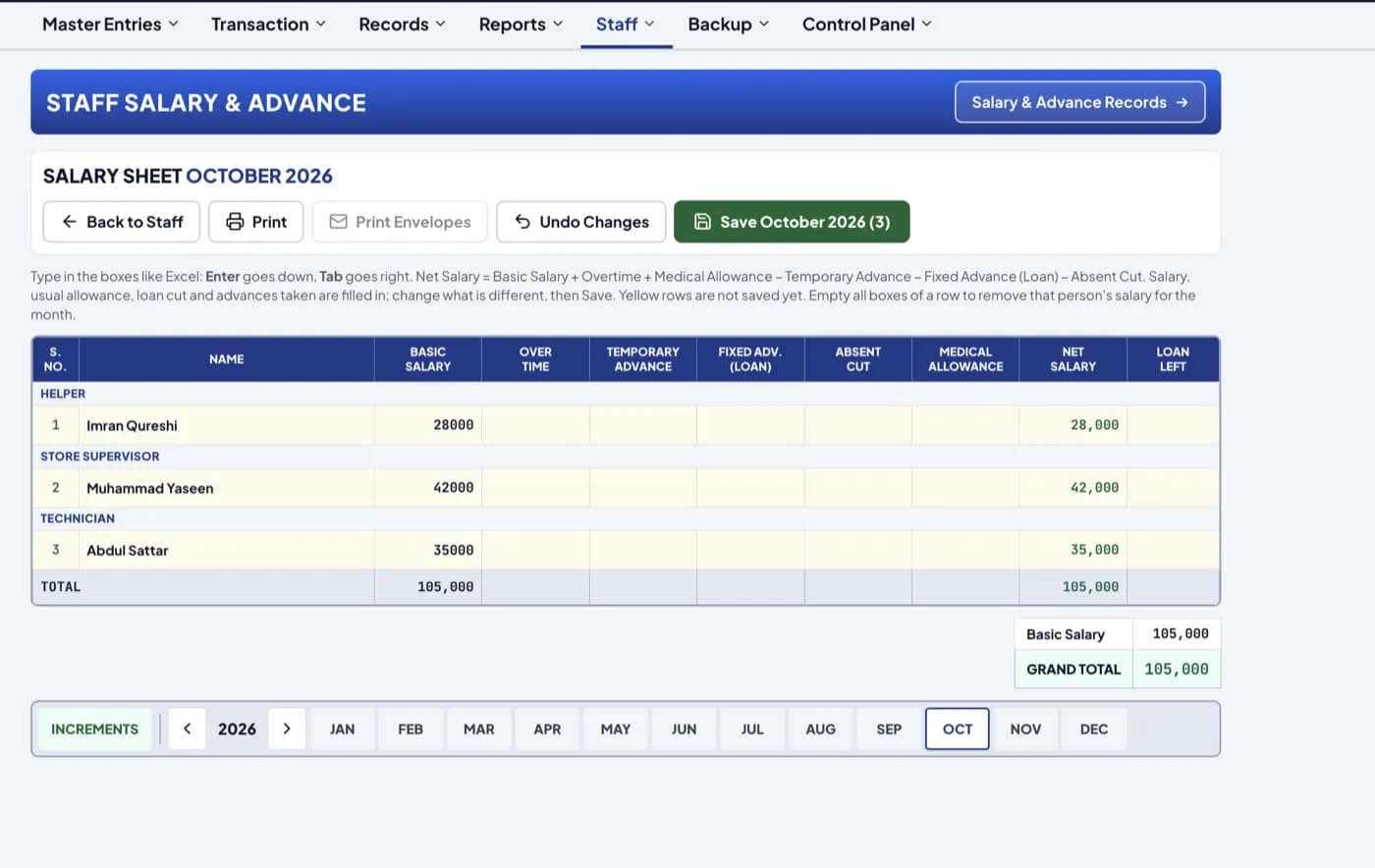Open the Control Panel menu
1375x868 pixels.
866,25
